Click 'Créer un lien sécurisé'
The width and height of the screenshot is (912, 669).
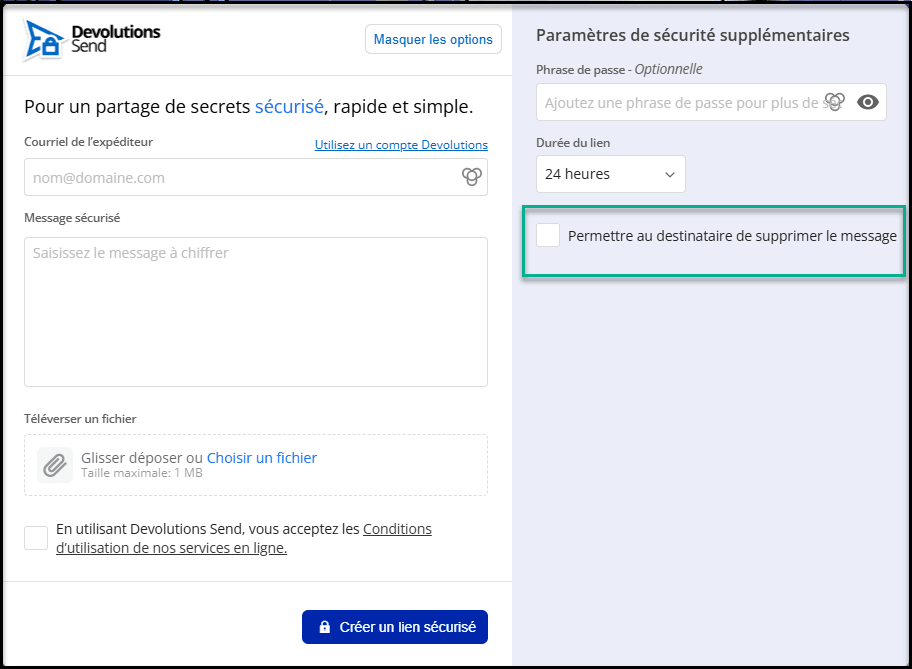coord(394,626)
